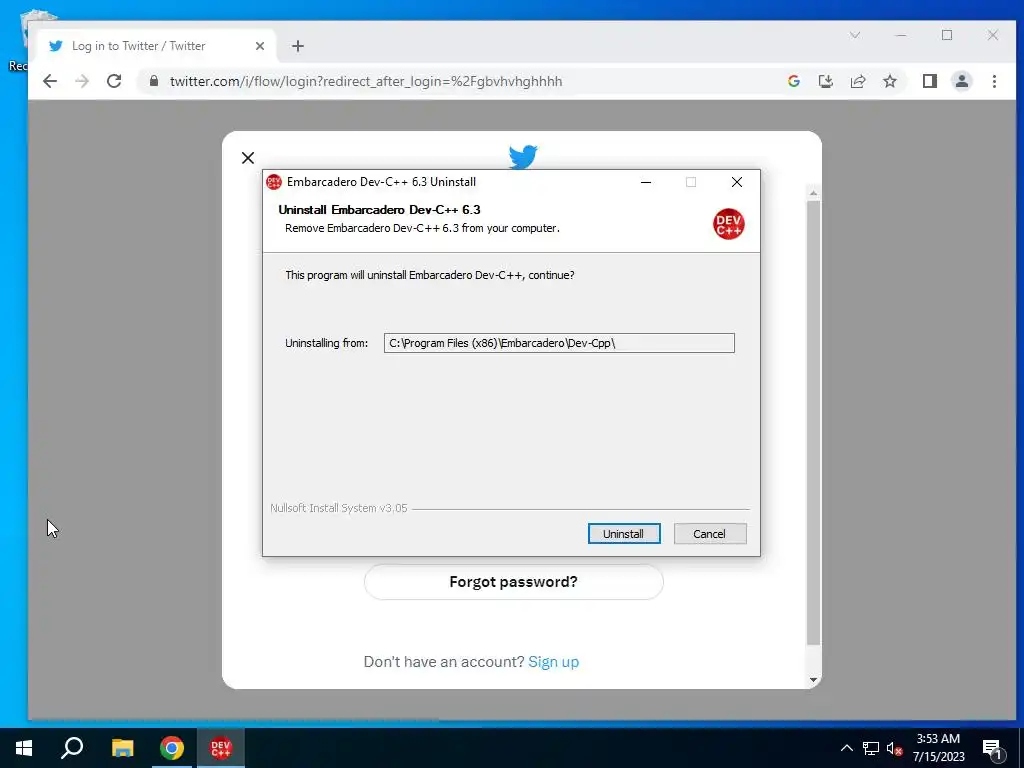Close the Dev-C++ Uninstall dialog
Image resolution: width=1024 pixels, height=768 pixels.
coord(737,182)
